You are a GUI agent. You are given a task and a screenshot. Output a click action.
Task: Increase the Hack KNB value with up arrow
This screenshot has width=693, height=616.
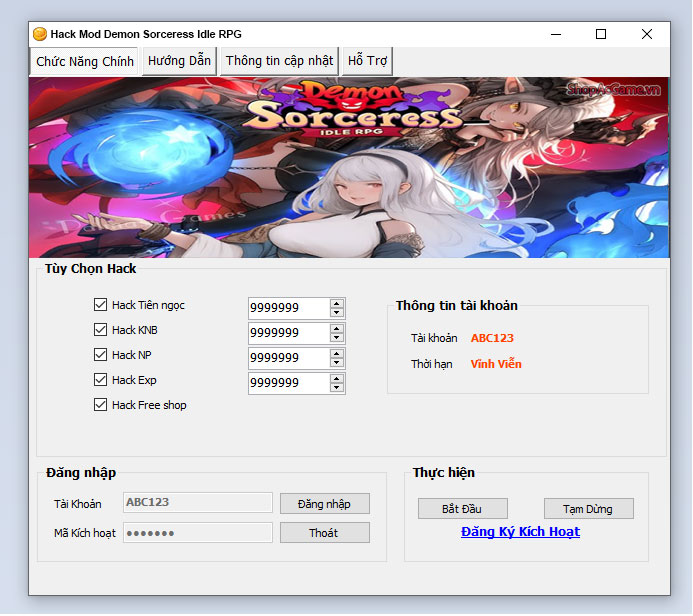click(x=337, y=329)
